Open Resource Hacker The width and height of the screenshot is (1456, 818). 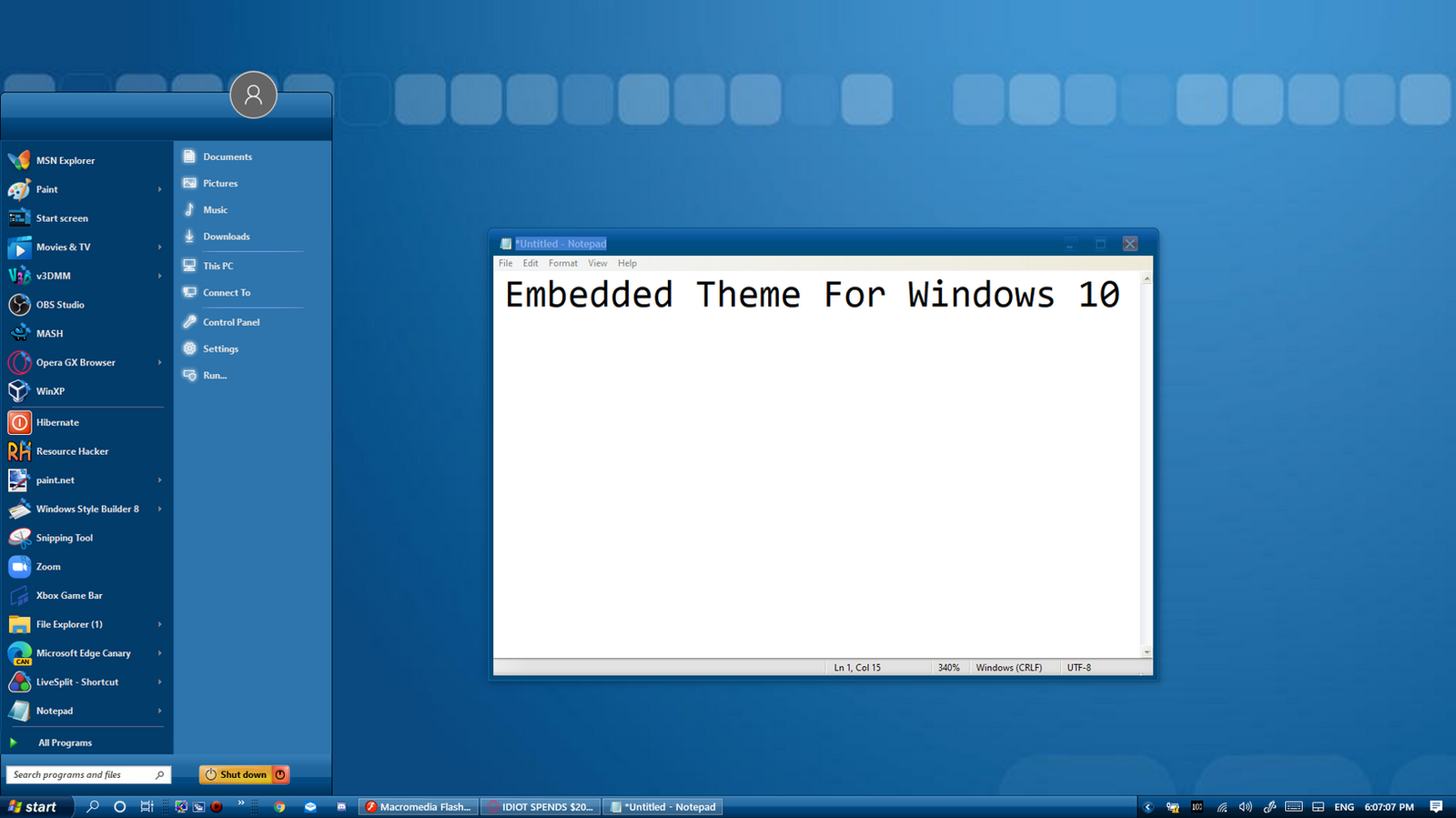86,451
